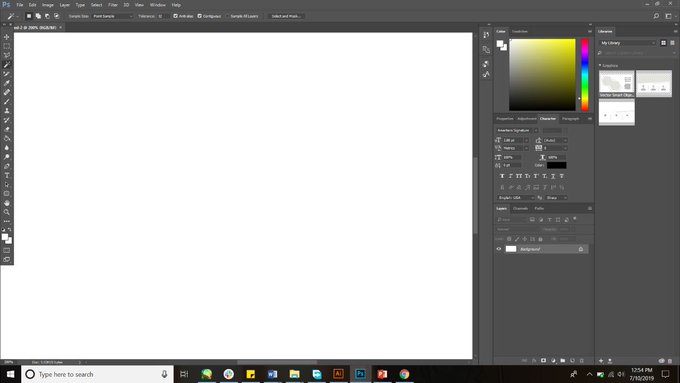Viewport: 680px width, 383px height.
Task: Click the black text Color swatch
Action: tap(556, 165)
